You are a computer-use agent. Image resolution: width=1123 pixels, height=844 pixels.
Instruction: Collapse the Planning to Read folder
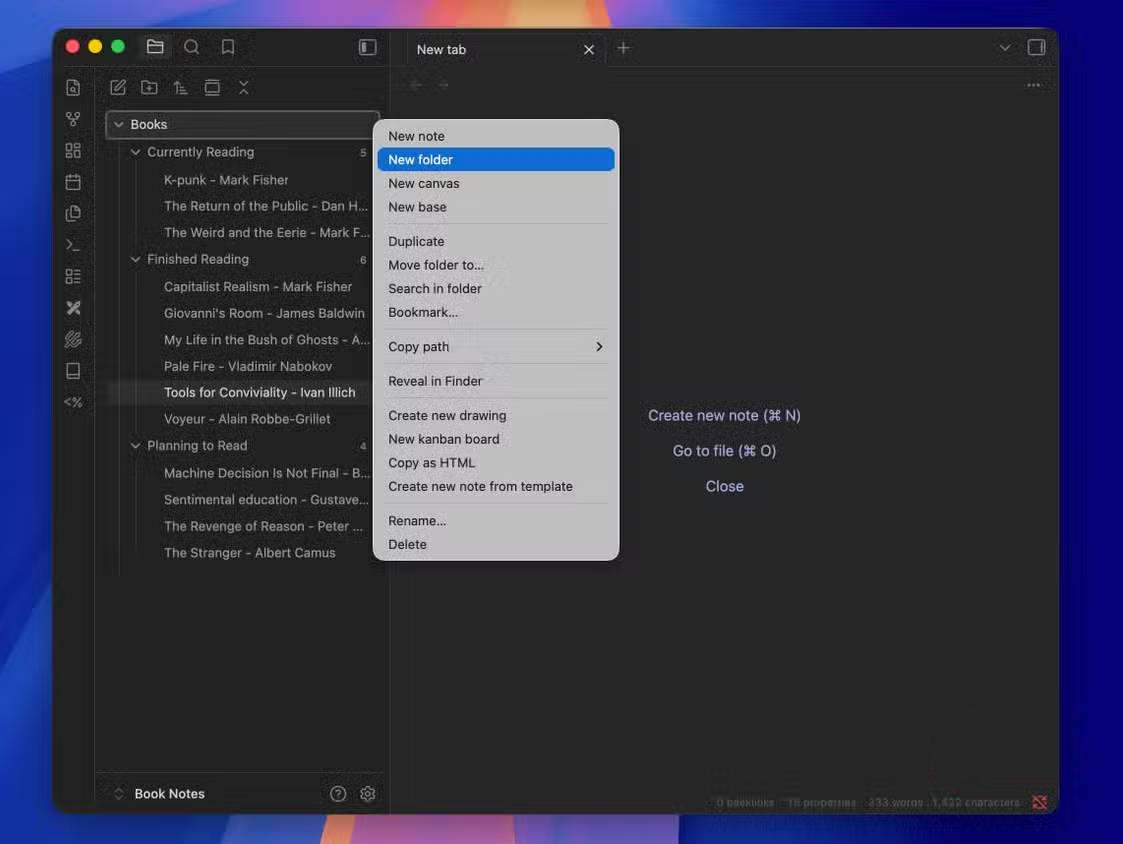[x=136, y=446]
